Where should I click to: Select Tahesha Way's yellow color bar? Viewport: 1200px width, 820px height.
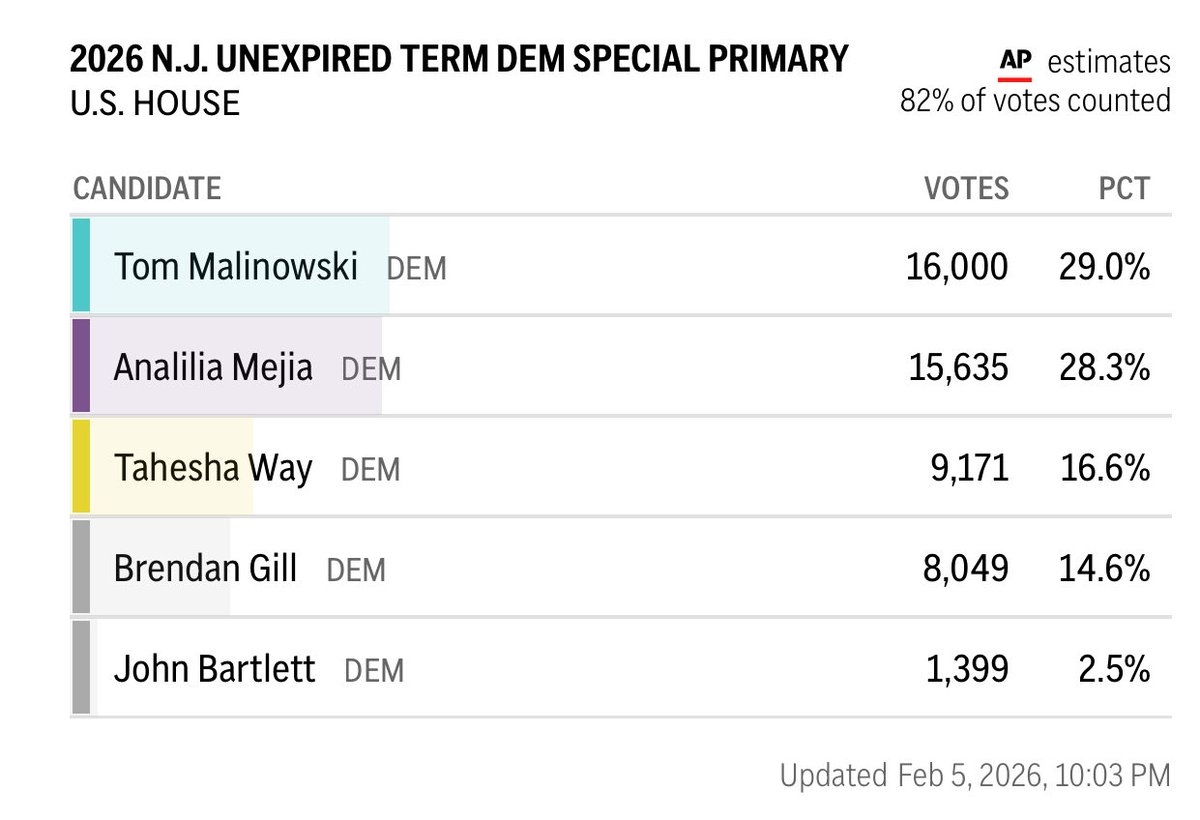click(81, 466)
